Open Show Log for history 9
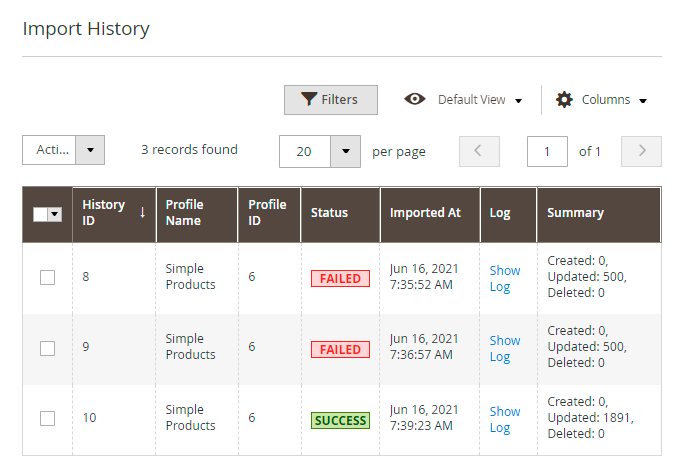The height and width of the screenshot is (466, 685). tap(504, 348)
